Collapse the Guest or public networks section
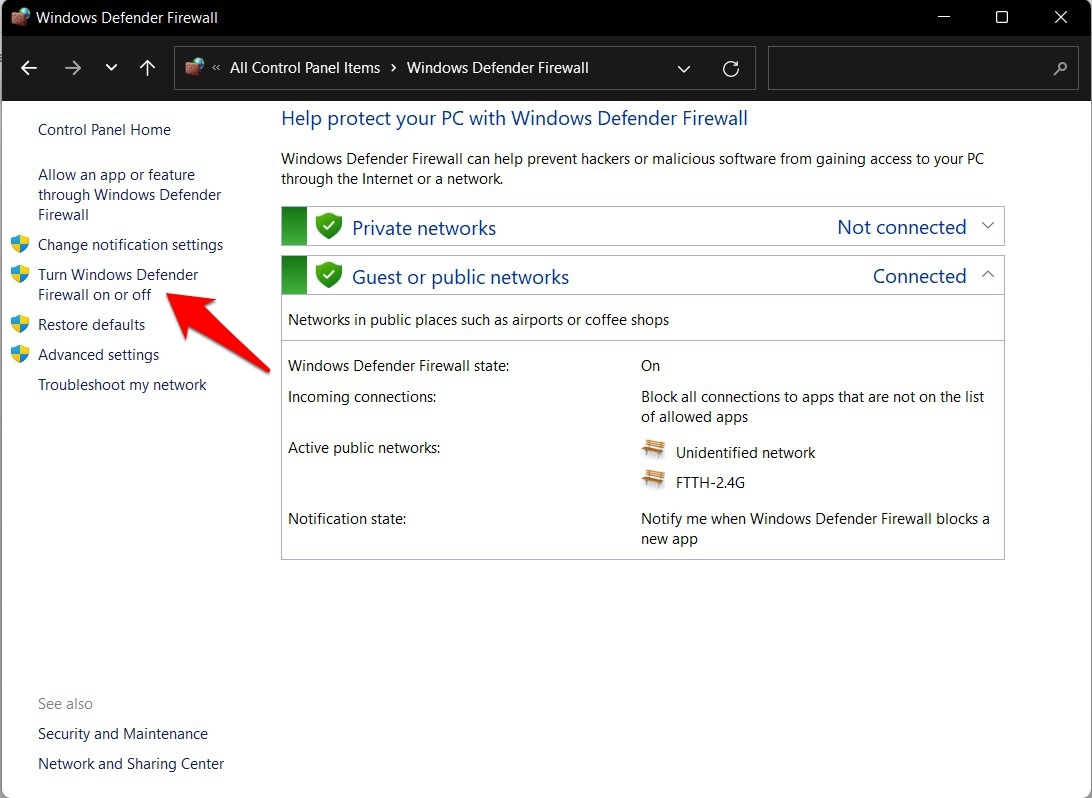 (988, 275)
